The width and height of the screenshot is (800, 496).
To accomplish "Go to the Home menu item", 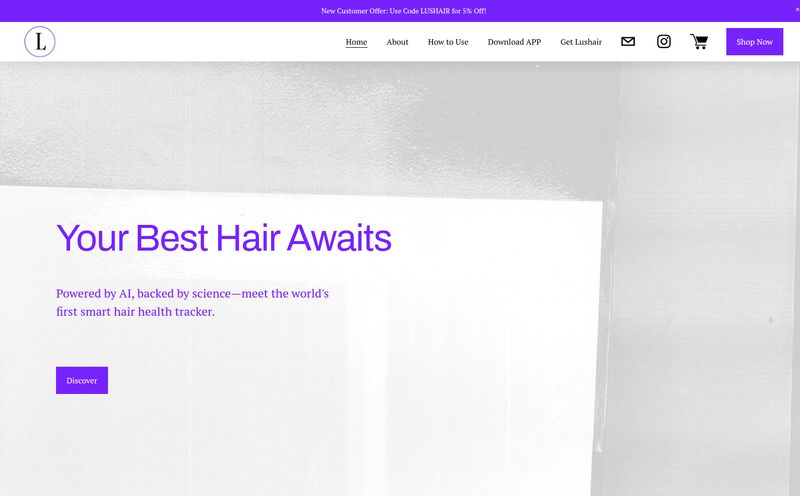I will 356,42.
